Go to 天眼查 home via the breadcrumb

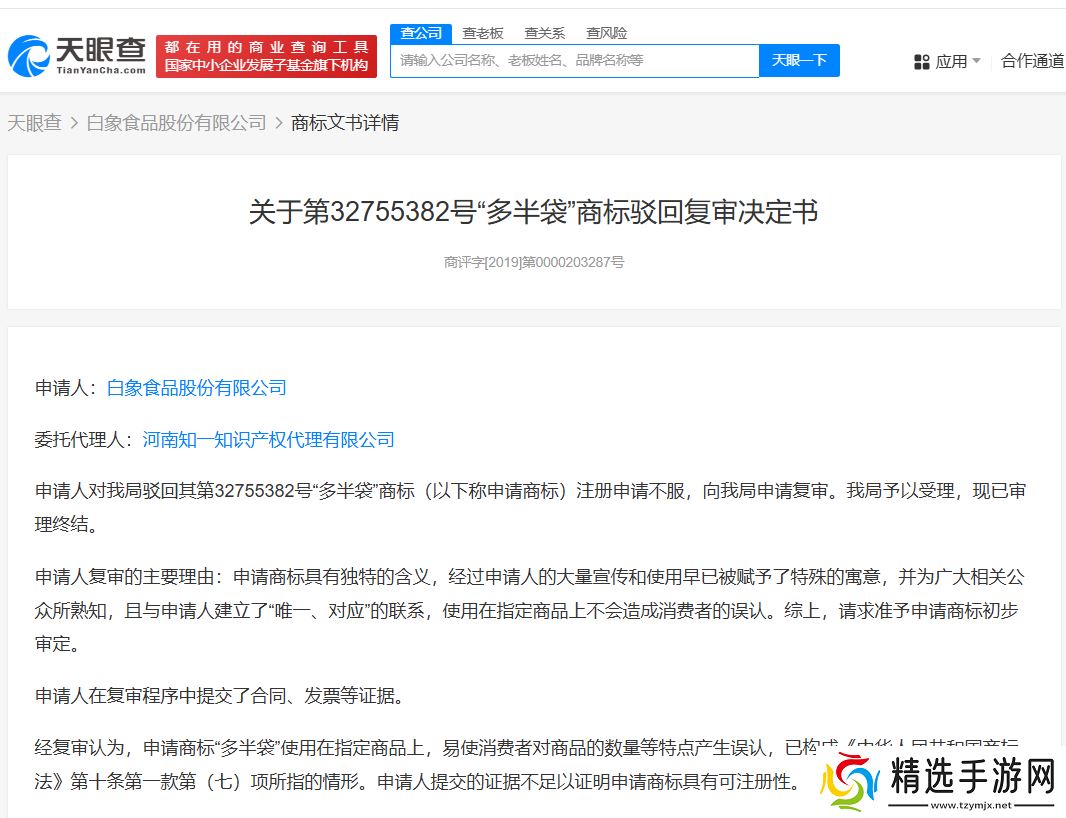click(x=35, y=123)
